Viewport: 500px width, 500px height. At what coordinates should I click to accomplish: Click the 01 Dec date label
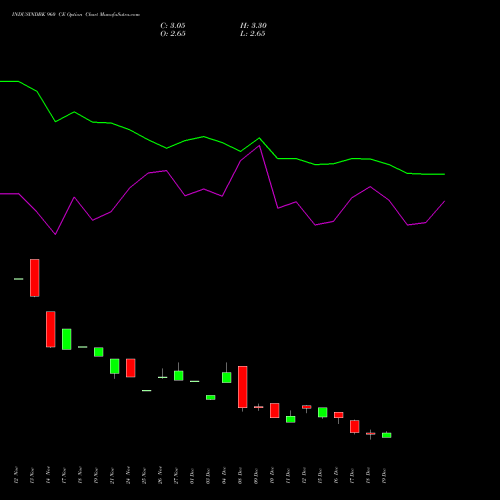point(192,476)
